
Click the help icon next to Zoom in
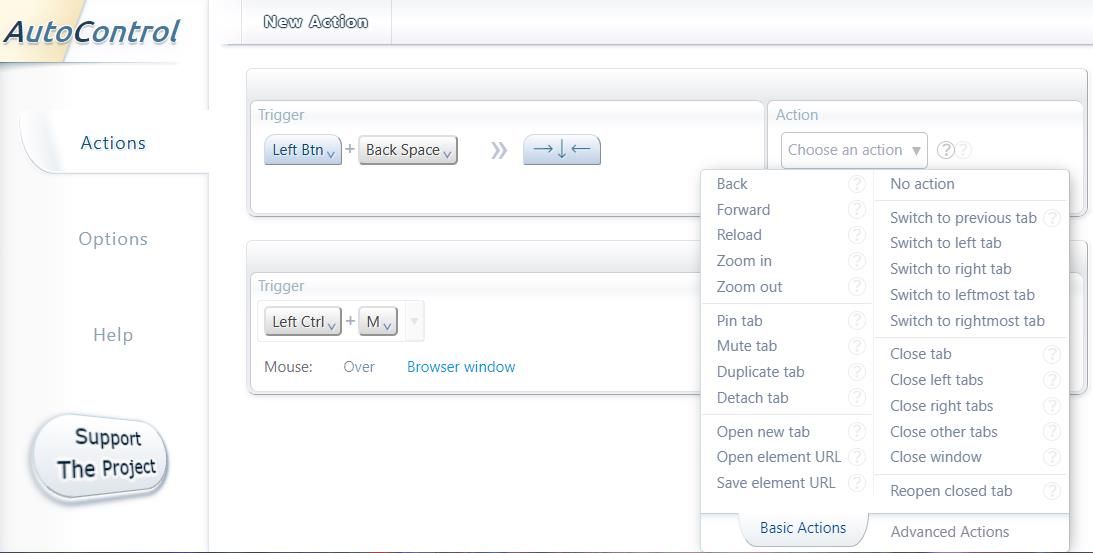(857, 261)
